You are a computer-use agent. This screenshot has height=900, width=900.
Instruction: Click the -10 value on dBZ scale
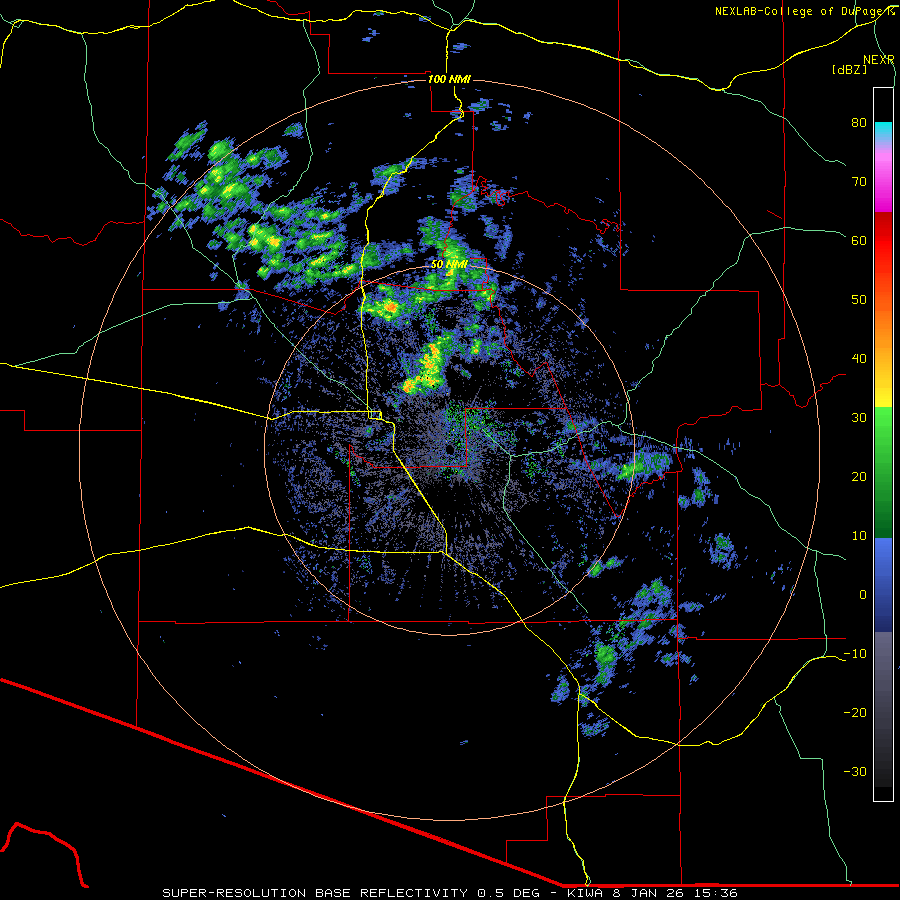tap(855, 654)
